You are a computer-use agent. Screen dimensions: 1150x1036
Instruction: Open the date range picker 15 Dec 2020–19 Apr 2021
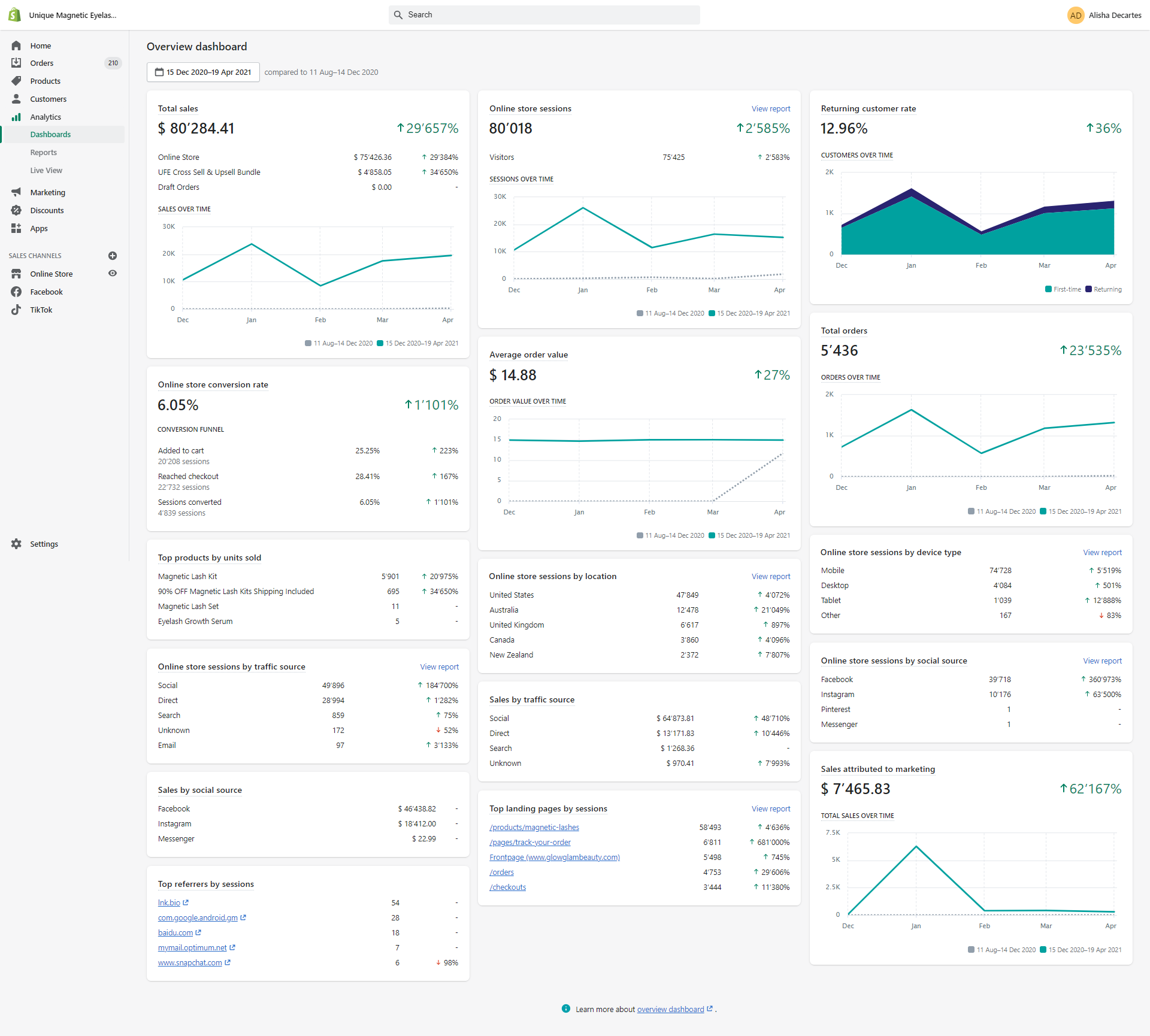[203, 72]
